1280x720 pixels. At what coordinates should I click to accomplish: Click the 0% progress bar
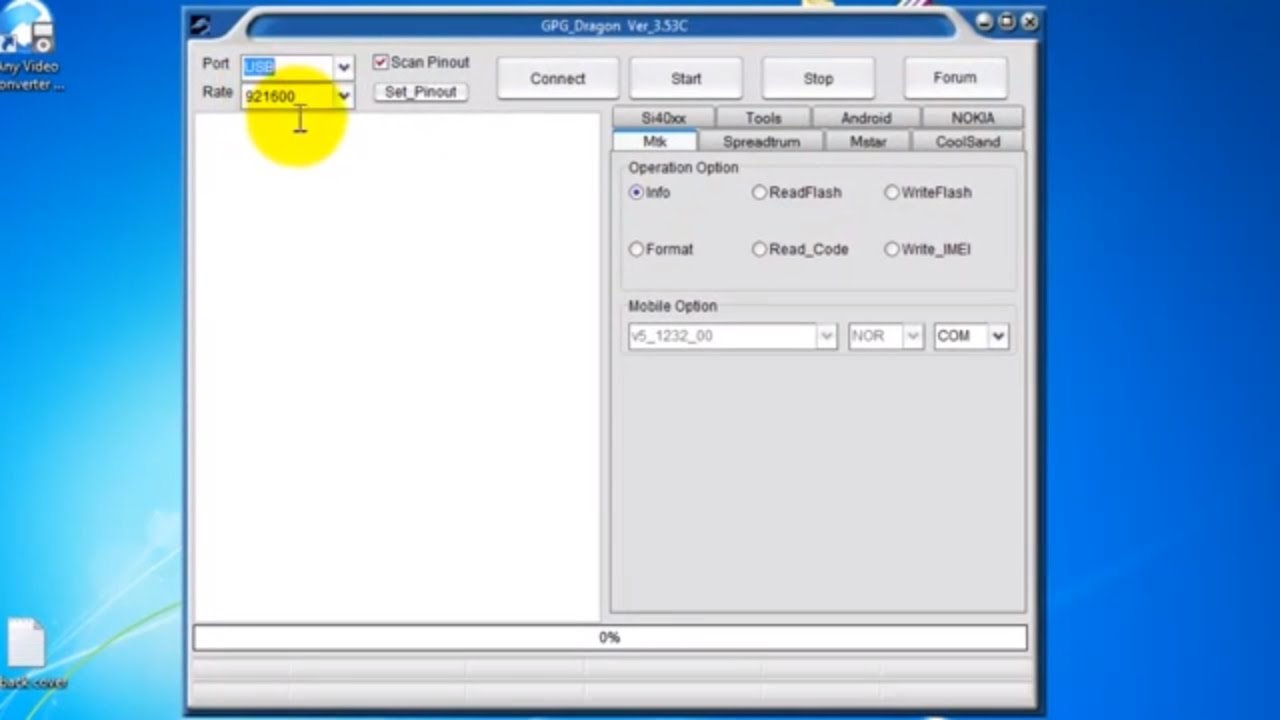(x=610, y=638)
